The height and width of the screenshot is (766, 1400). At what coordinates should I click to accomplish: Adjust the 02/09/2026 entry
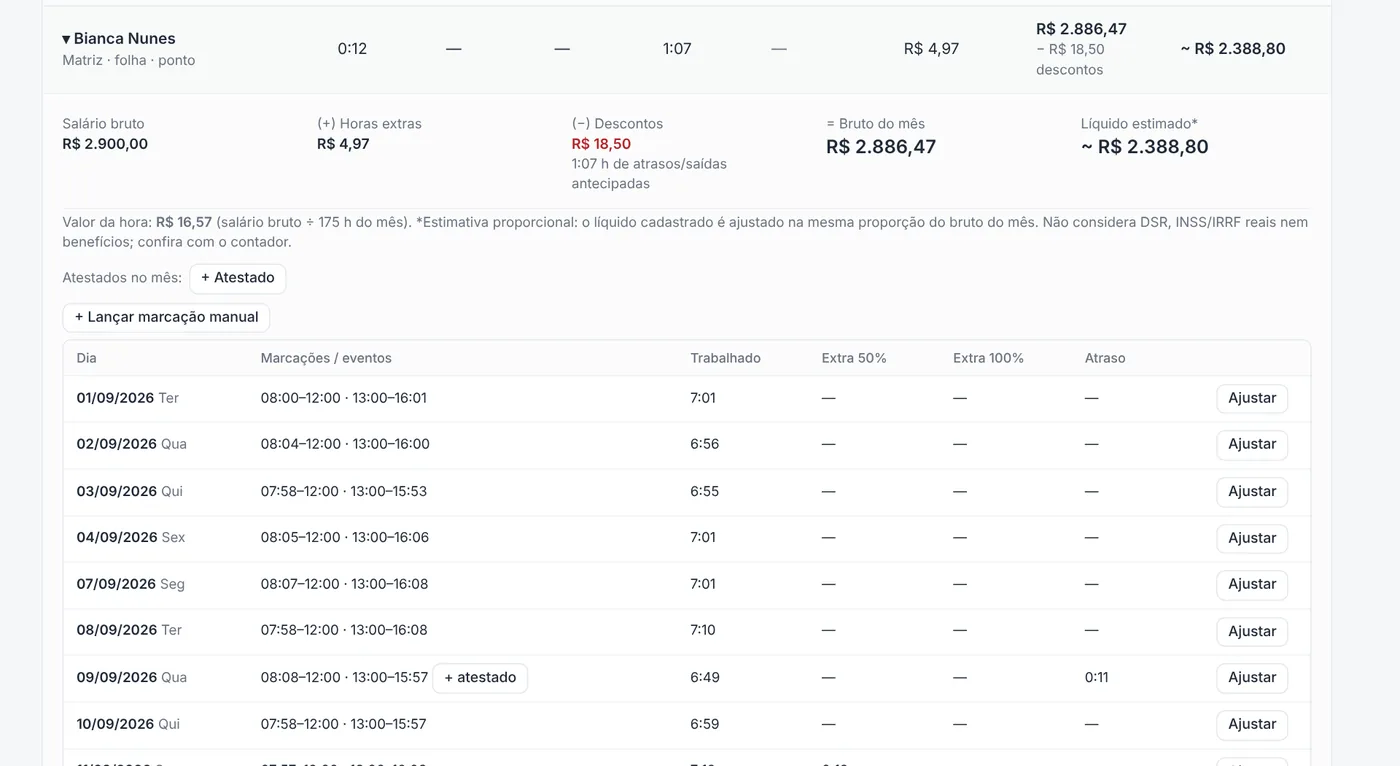[x=1252, y=445]
